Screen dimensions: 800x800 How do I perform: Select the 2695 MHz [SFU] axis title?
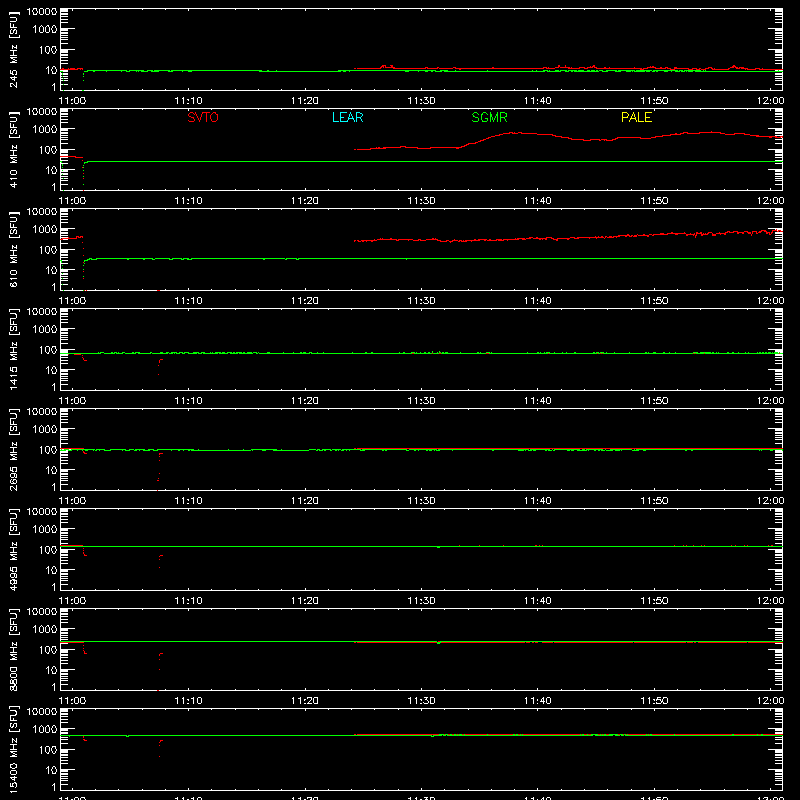[x=14, y=449]
